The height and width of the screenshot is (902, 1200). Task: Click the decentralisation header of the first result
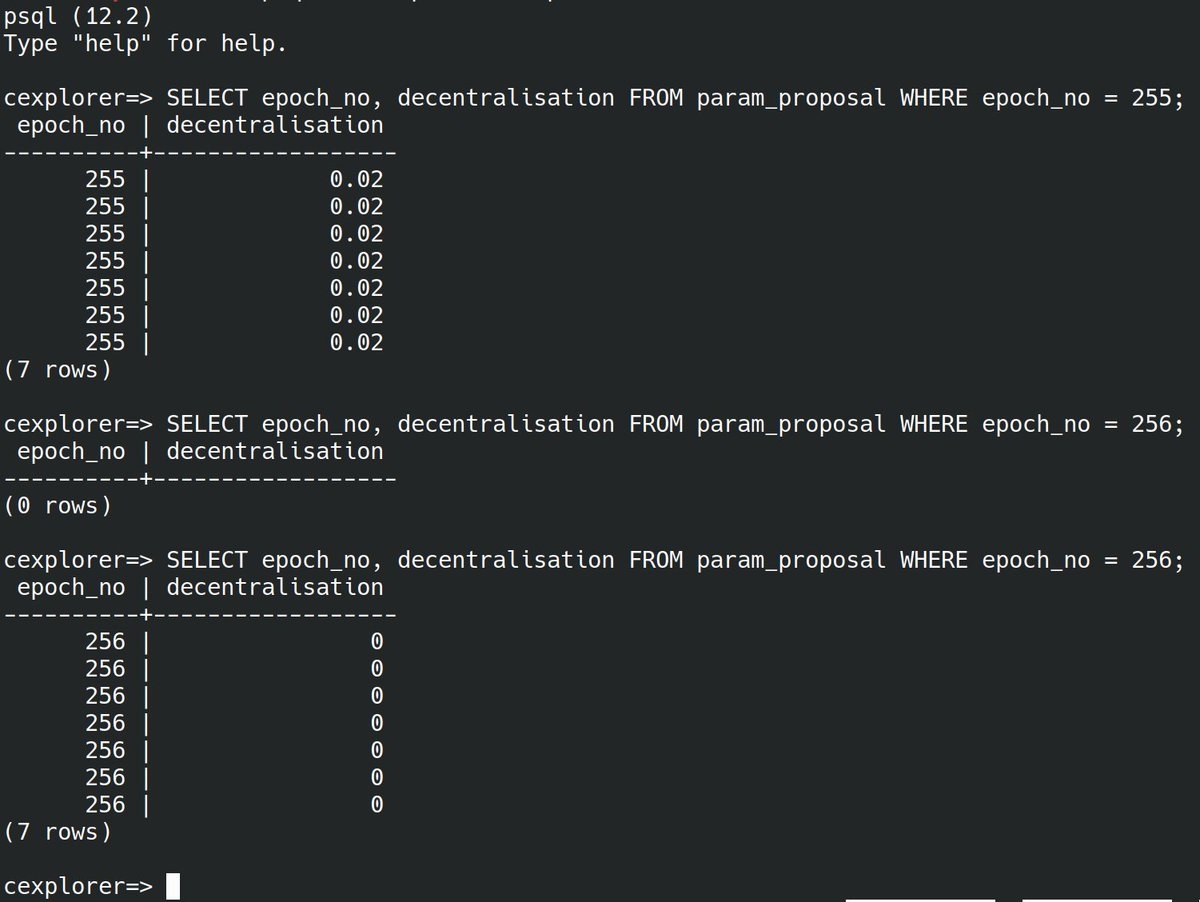tap(274, 125)
